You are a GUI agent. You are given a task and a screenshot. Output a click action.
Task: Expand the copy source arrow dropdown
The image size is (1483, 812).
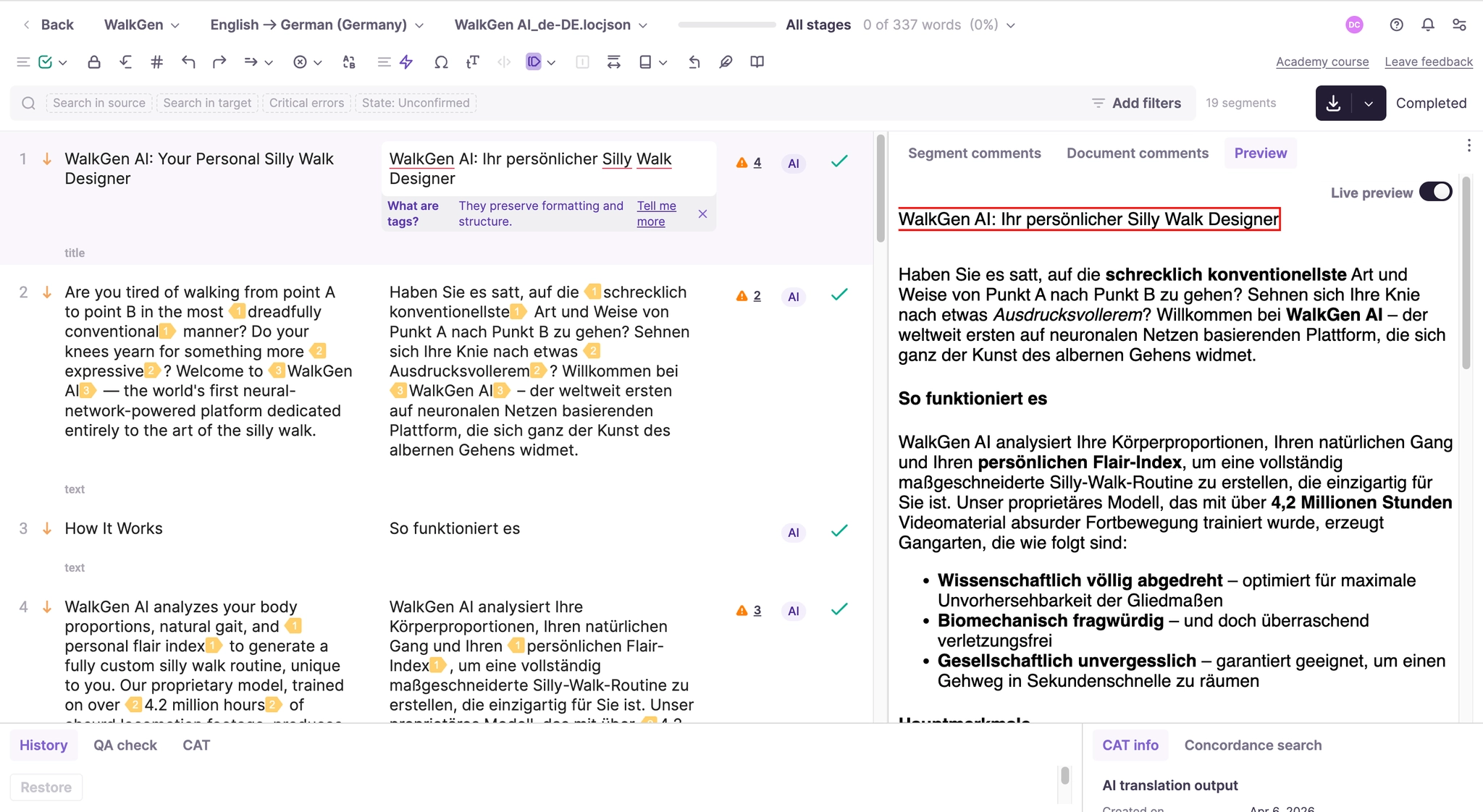point(269,63)
